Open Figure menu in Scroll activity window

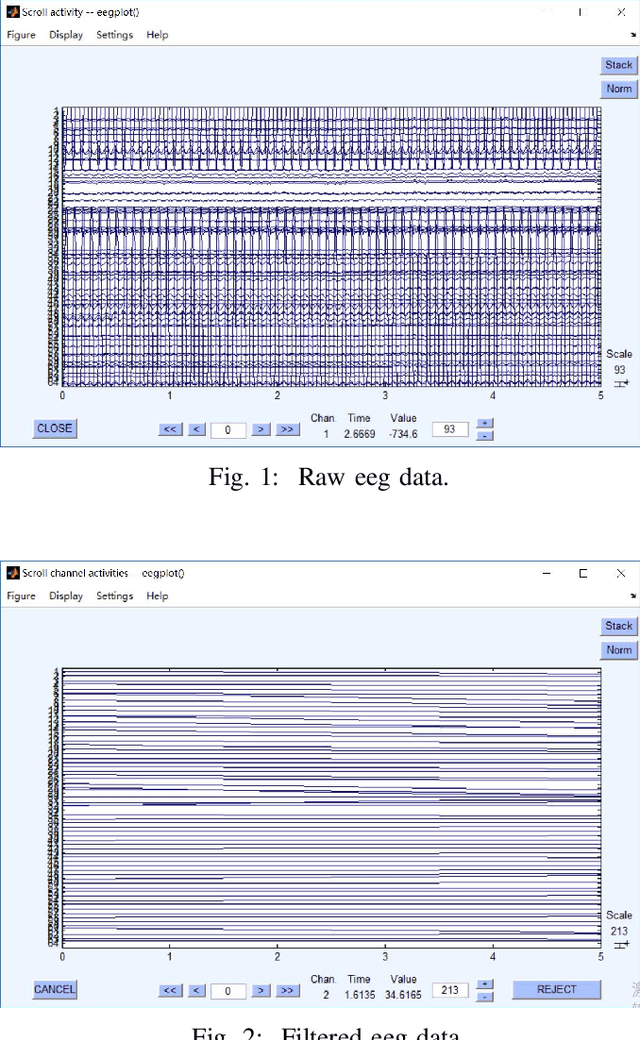click(x=21, y=35)
